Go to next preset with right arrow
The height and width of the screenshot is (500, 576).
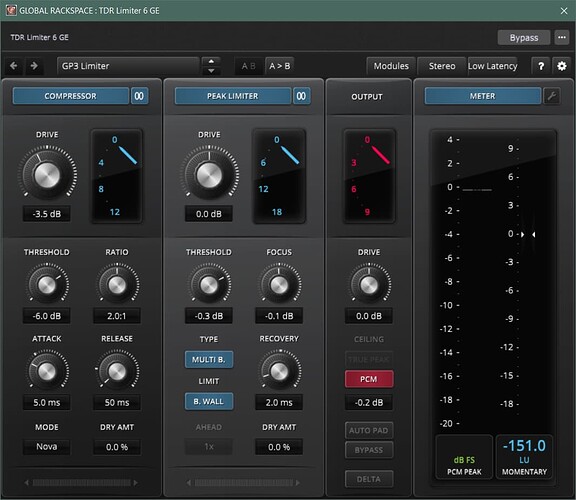pos(34,66)
